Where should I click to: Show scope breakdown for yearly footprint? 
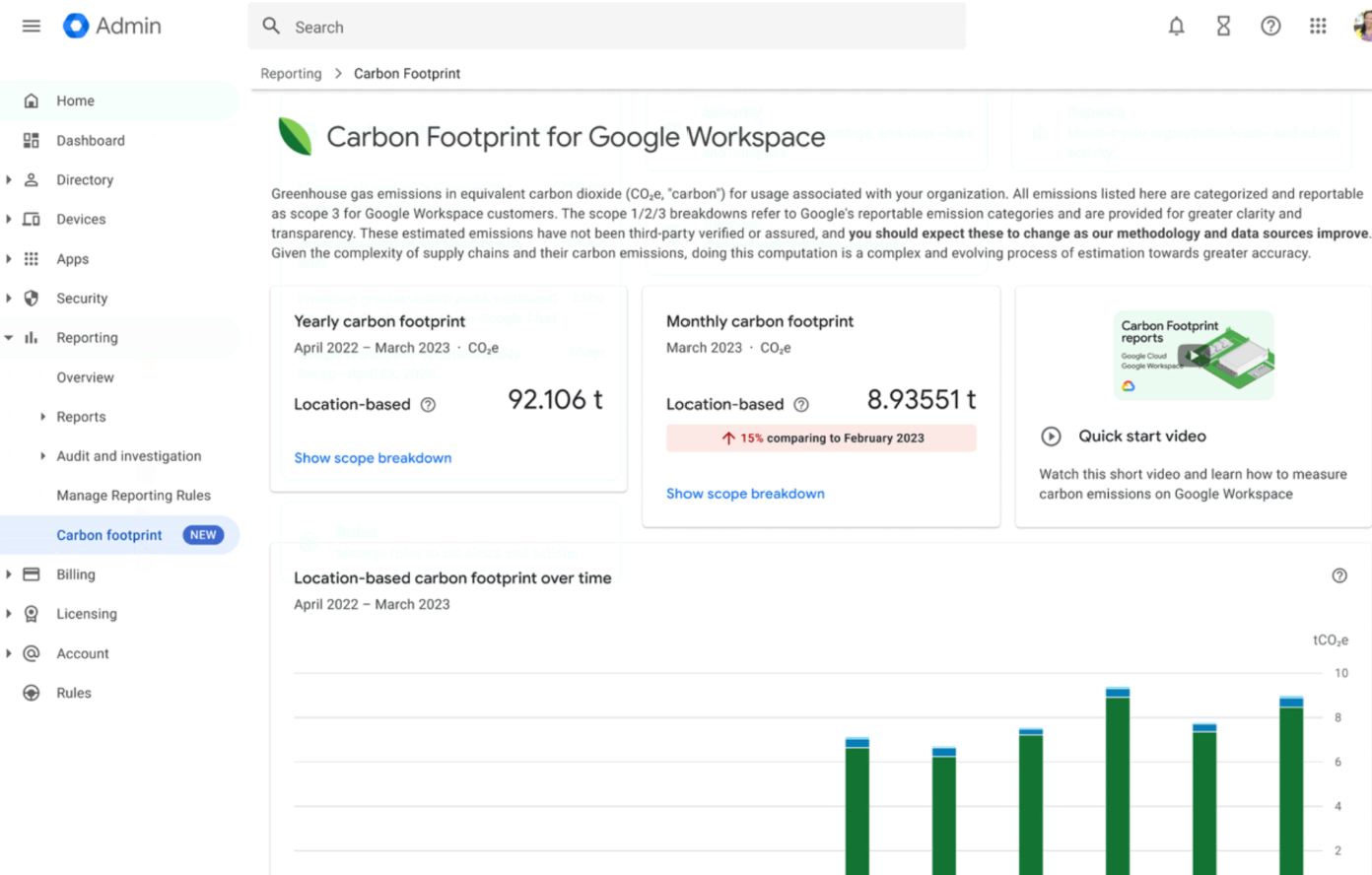click(x=373, y=457)
